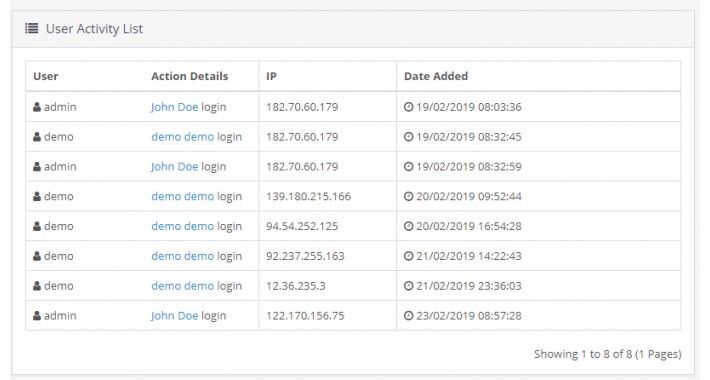Viewport: 710px width, 380px height.
Task: Open demo demo link in 08:32:45 row
Action: (x=182, y=137)
